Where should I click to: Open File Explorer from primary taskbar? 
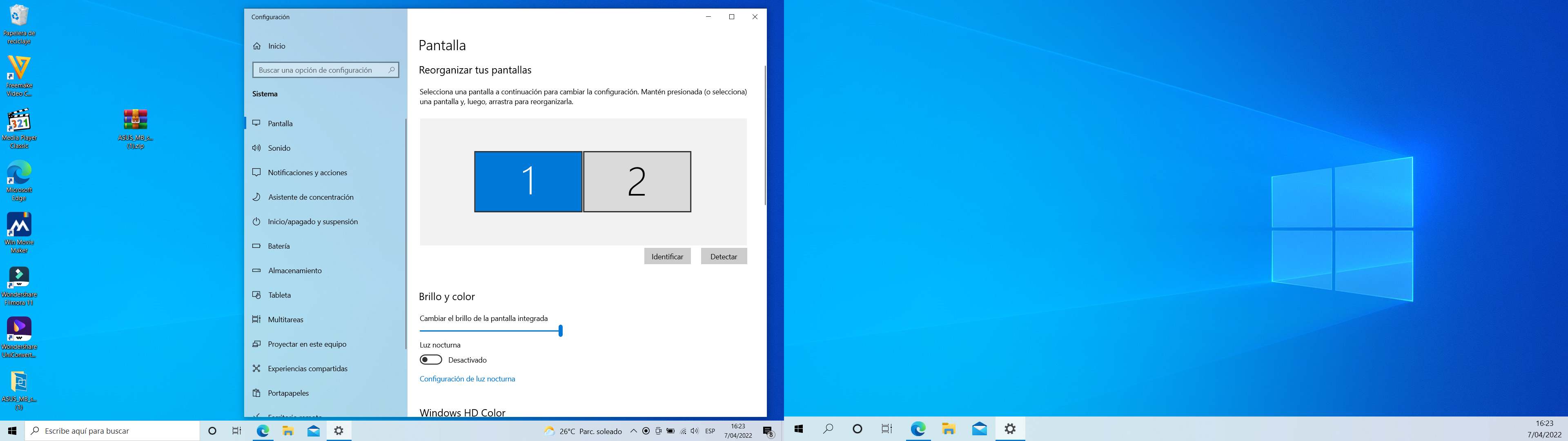pos(288,431)
